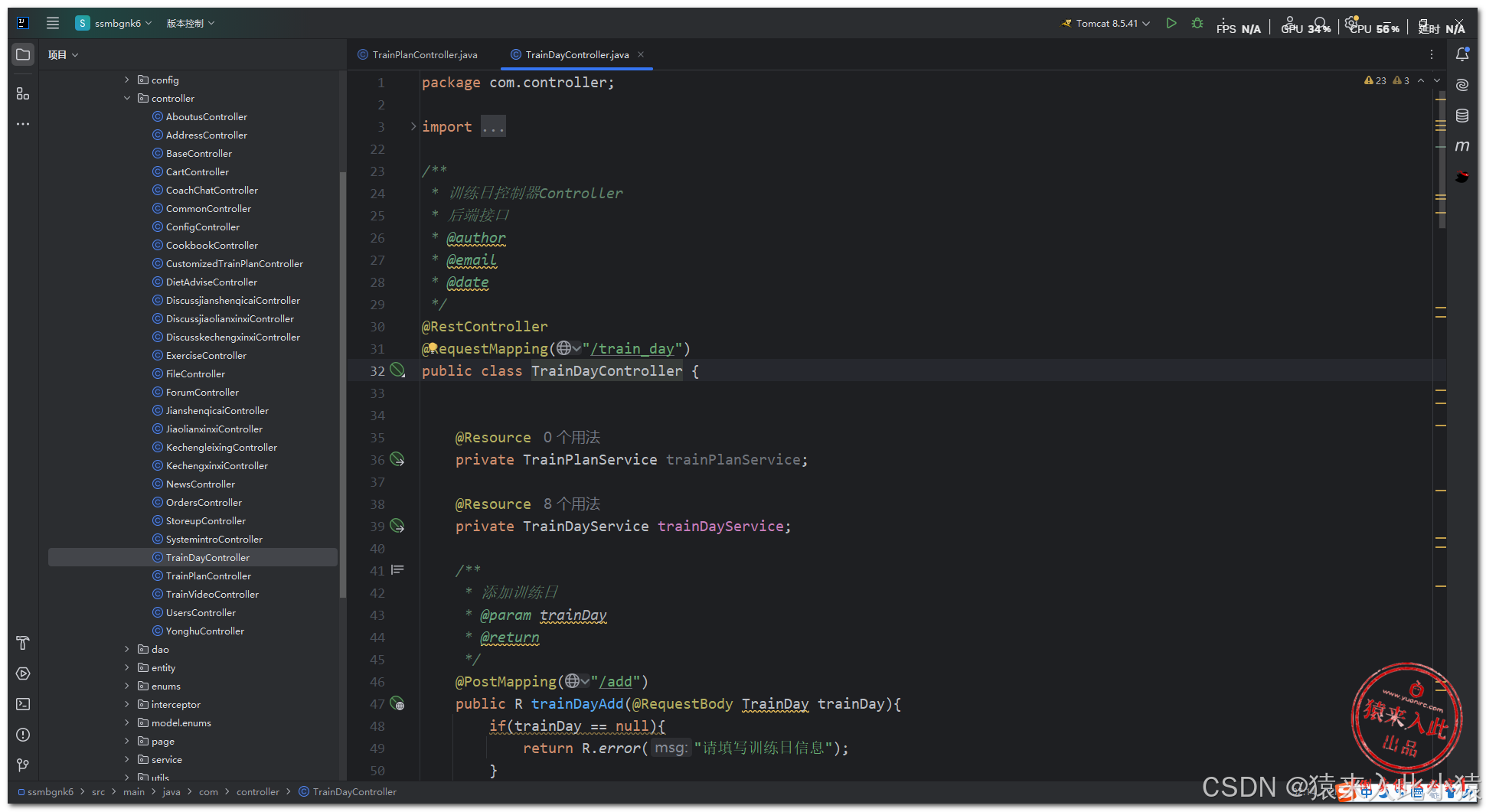Open YonghuController in project tree
This screenshot has width=1486, height=812.
point(205,631)
